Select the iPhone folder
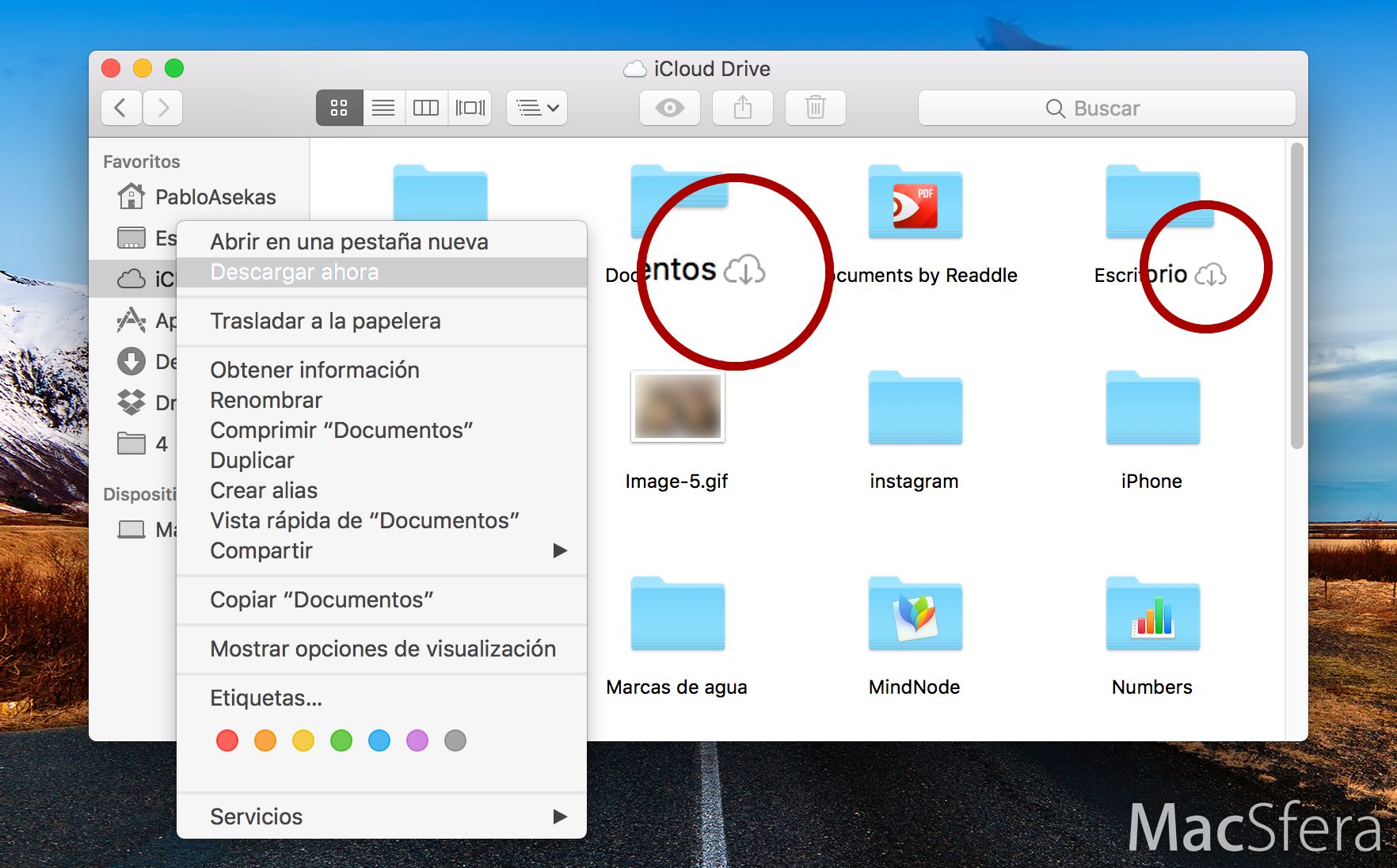This screenshot has width=1397, height=868. coord(1153,407)
